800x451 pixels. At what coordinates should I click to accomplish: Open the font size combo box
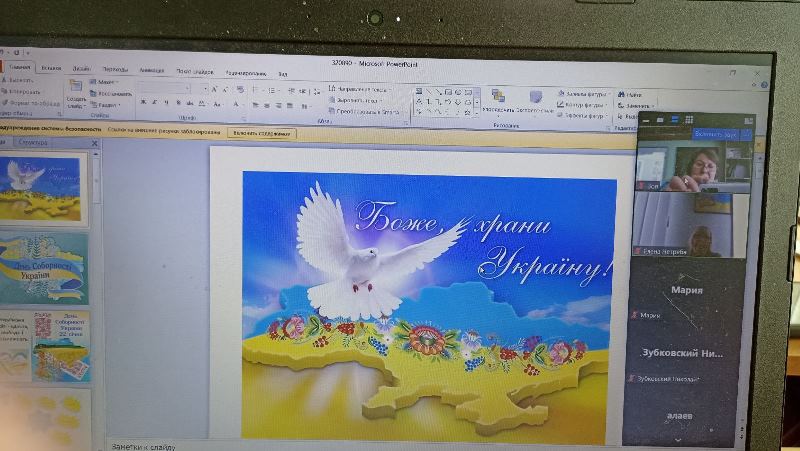(x=201, y=89)
